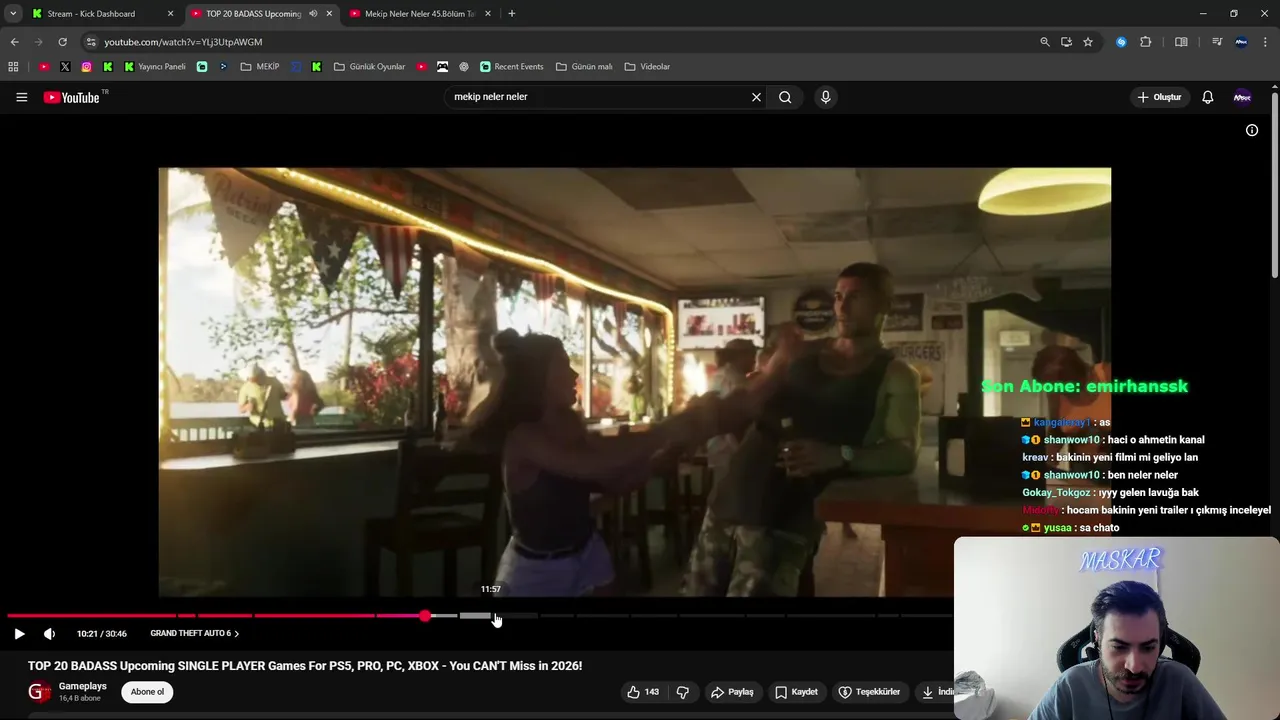Go back in browser history
The height and width of the screenshot is (720, 1280).
pos(14,42)
